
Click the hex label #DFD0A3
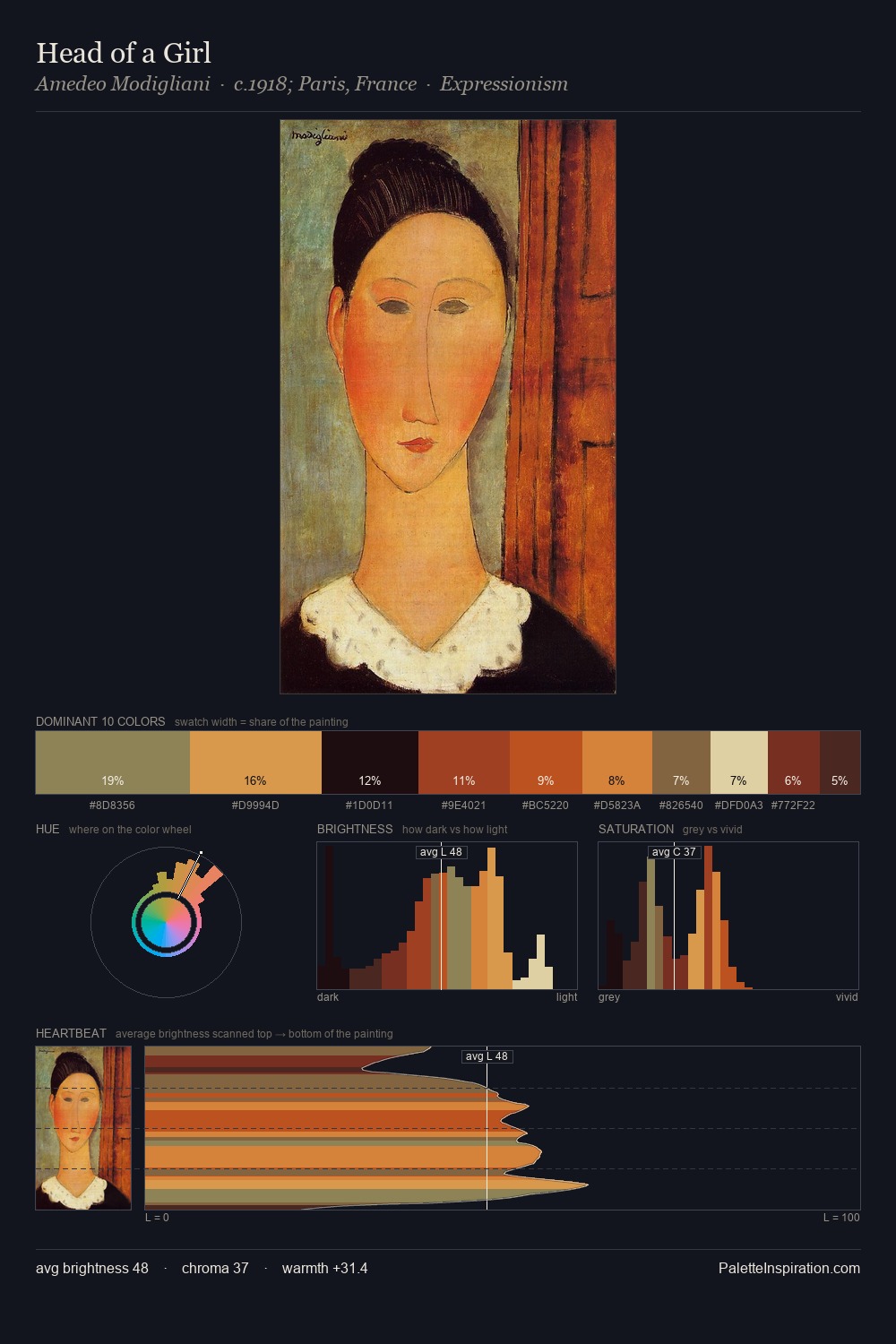739,806
